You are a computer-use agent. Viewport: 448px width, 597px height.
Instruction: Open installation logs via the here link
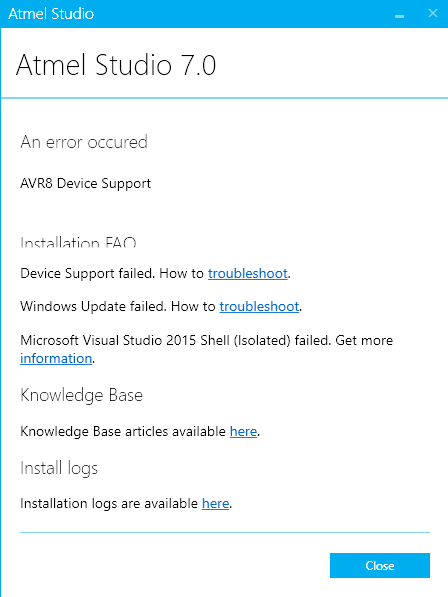[215, 503]
